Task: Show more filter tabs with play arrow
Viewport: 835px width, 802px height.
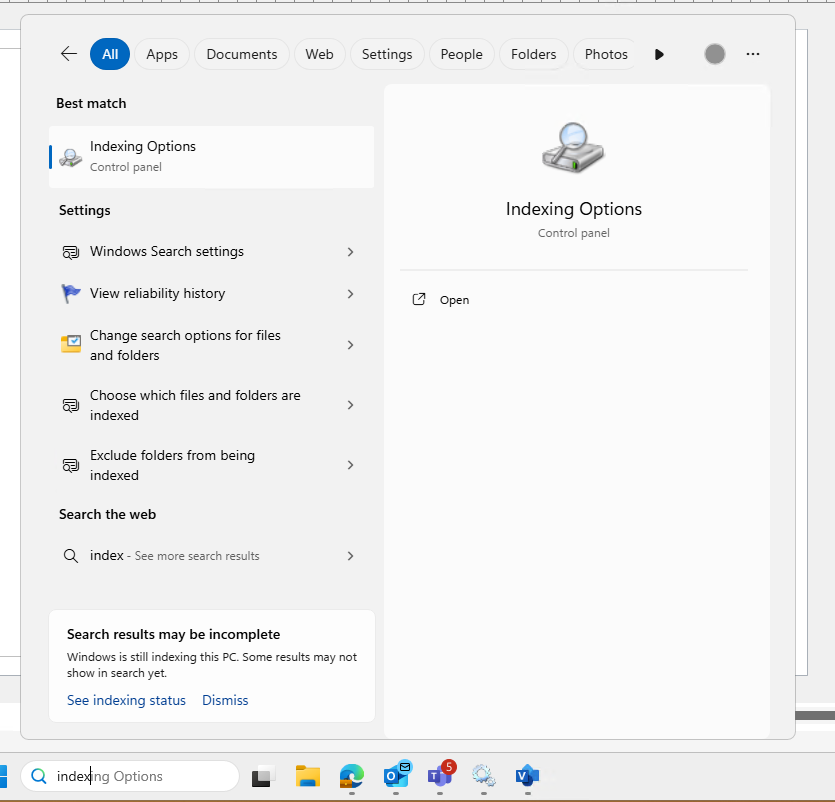Action: [659, 54]
